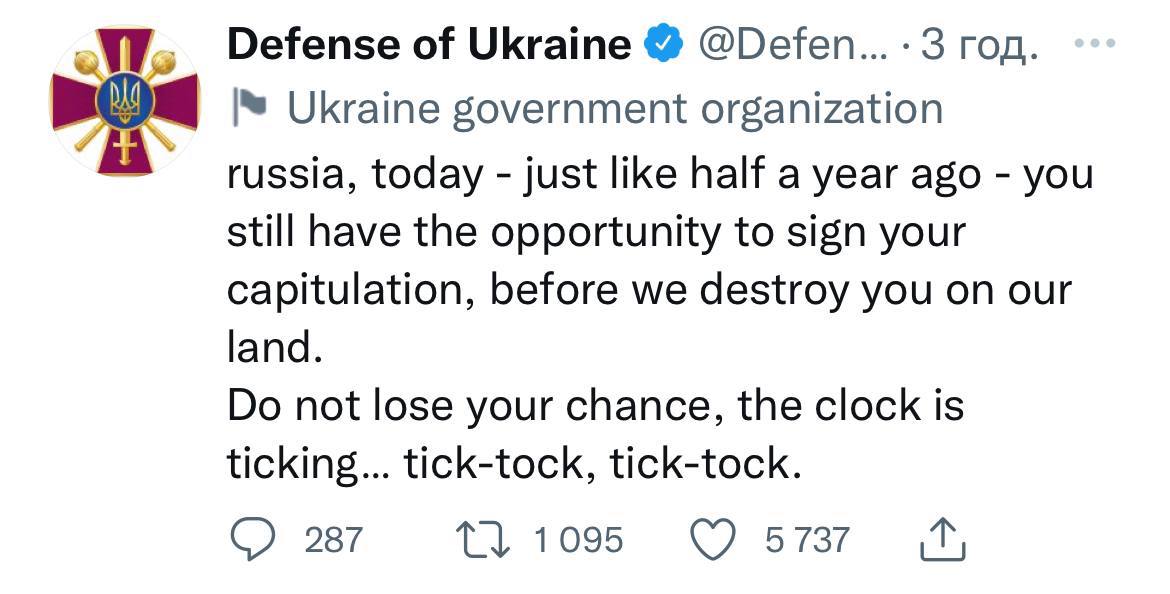Click the 287 replies count
Screen dimensions: 1170x594
(x=332, y=541)
